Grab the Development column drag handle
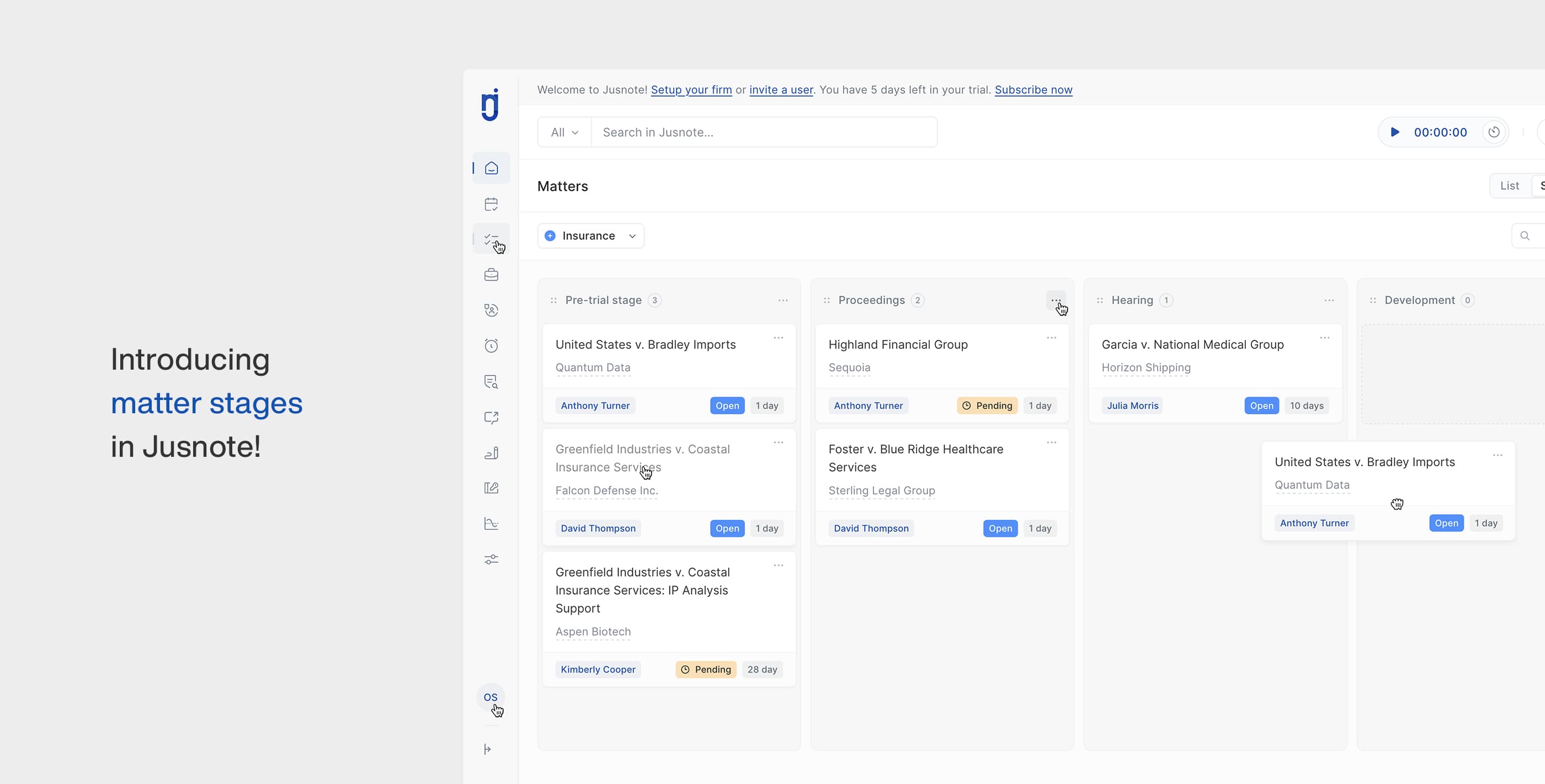The width and height of the screenshot is (1545, 784). [x=1373, y=301]
